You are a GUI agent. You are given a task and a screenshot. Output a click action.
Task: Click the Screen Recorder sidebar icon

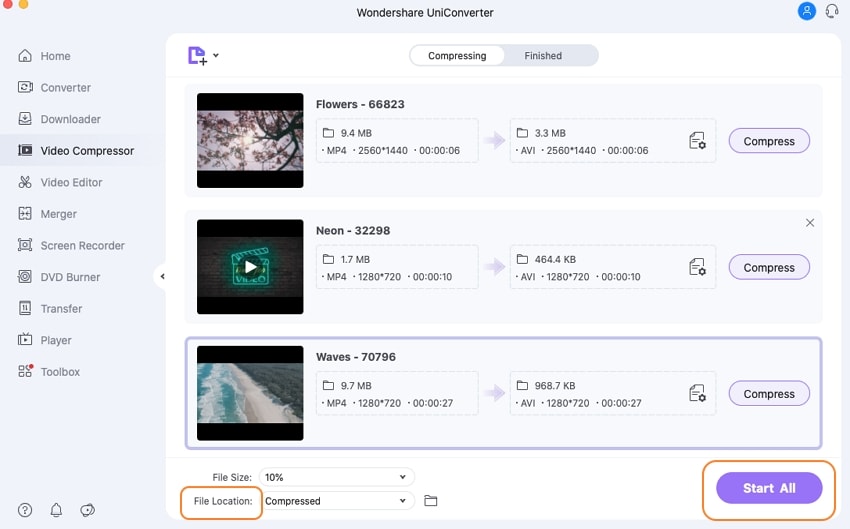(25, 245)
